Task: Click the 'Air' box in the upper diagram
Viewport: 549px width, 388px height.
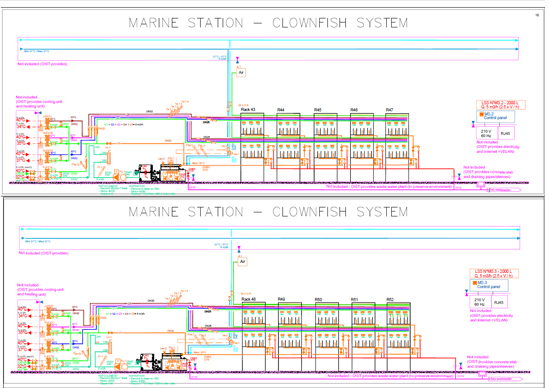Action: (241, 73)
